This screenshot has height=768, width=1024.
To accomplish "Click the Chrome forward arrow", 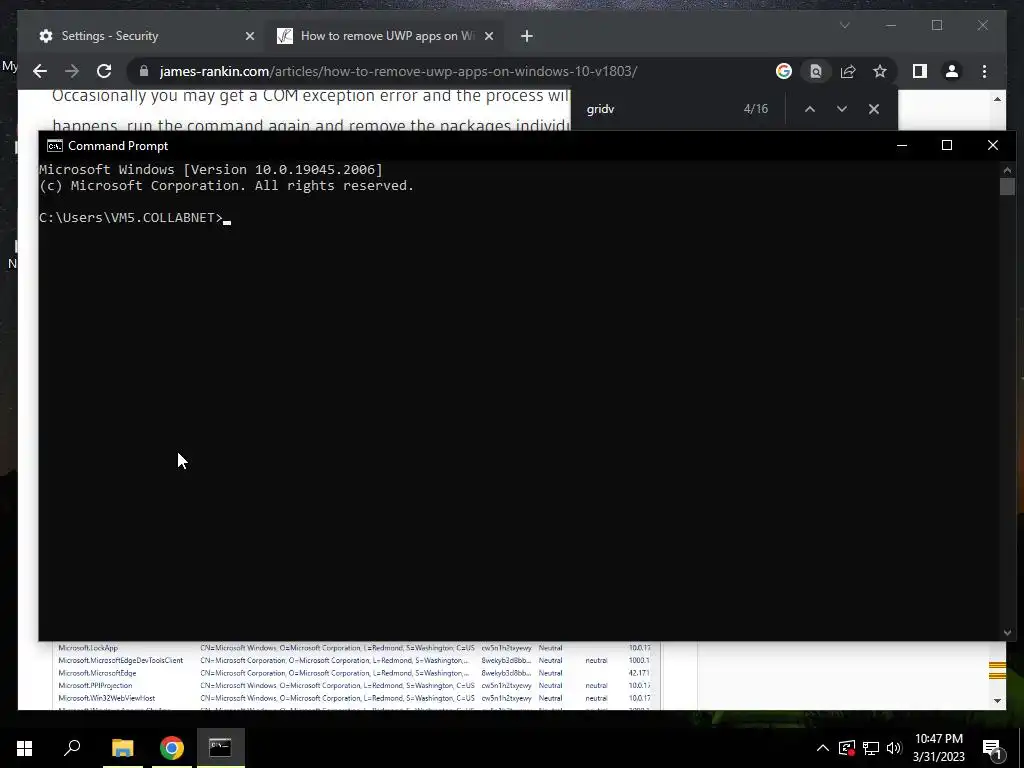I will pos(72,71).
